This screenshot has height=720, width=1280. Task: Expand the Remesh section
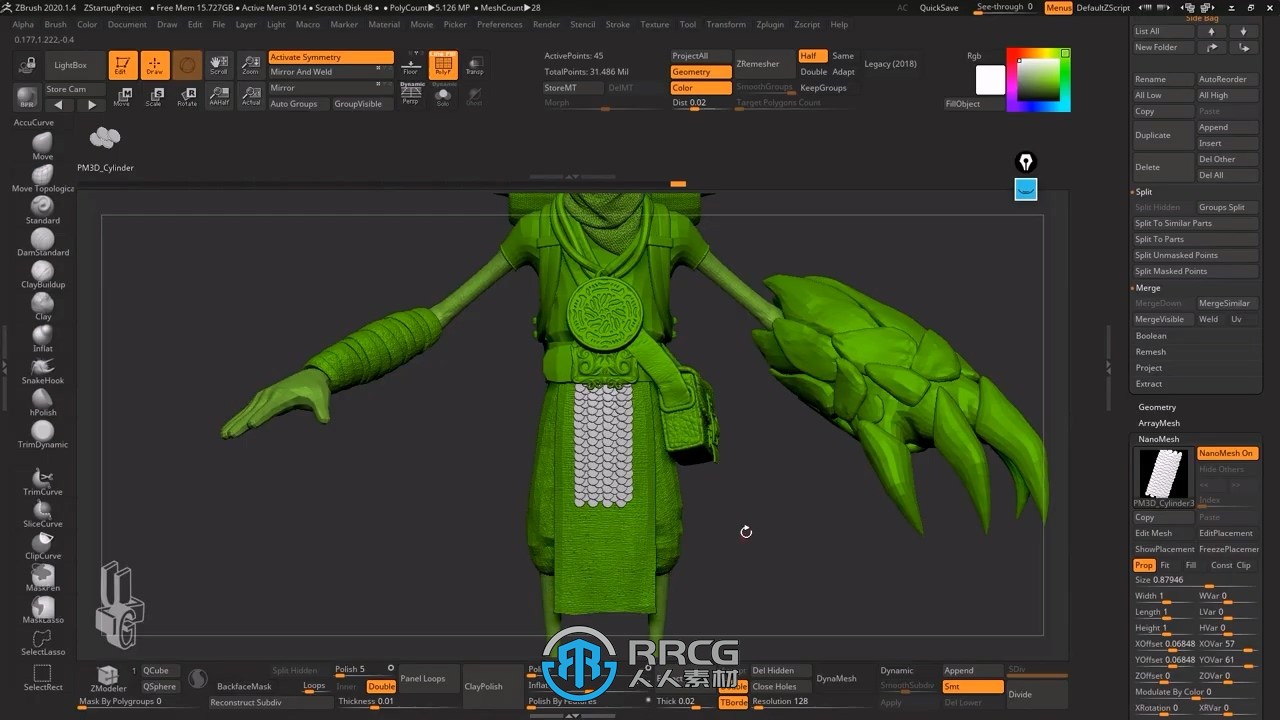(x=1150, y=352)
